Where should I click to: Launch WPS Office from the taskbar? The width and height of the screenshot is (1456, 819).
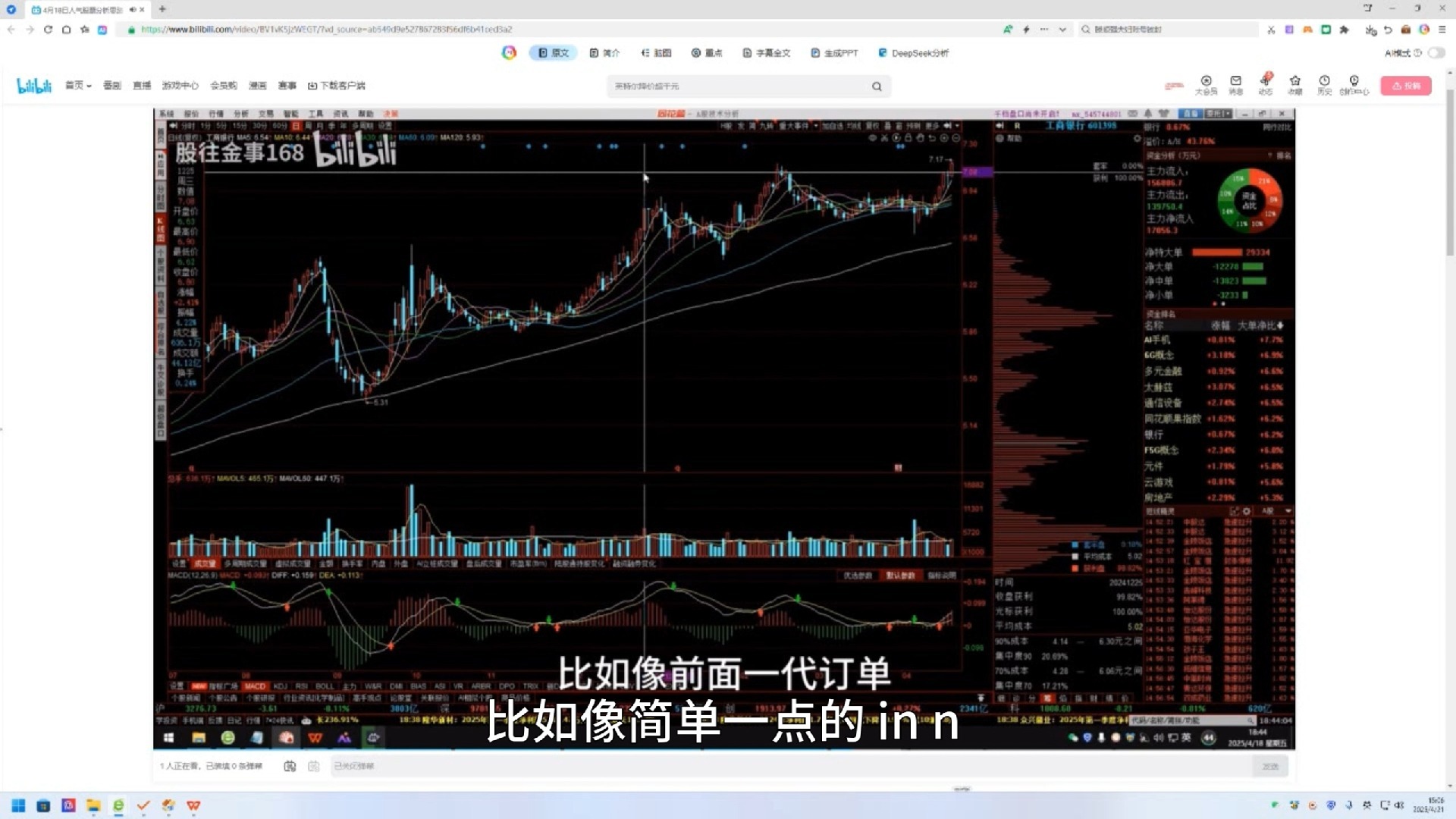pyautogui.click(x=194, y=807)
